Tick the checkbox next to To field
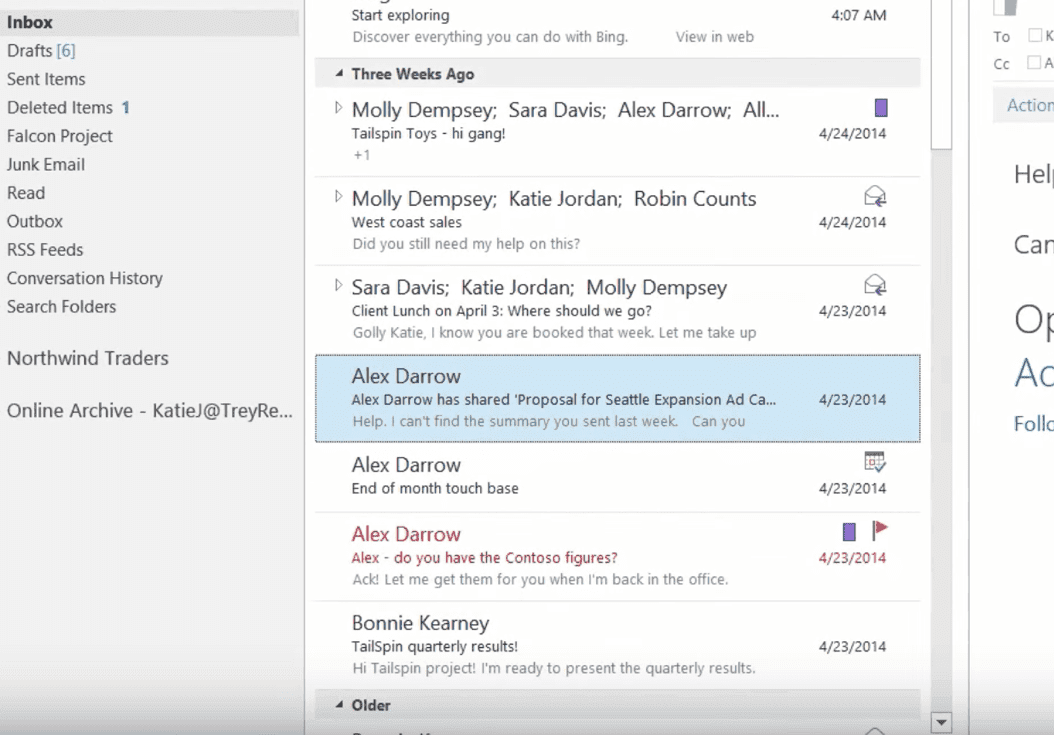Screen dimensions: 1054x735 1034,36
